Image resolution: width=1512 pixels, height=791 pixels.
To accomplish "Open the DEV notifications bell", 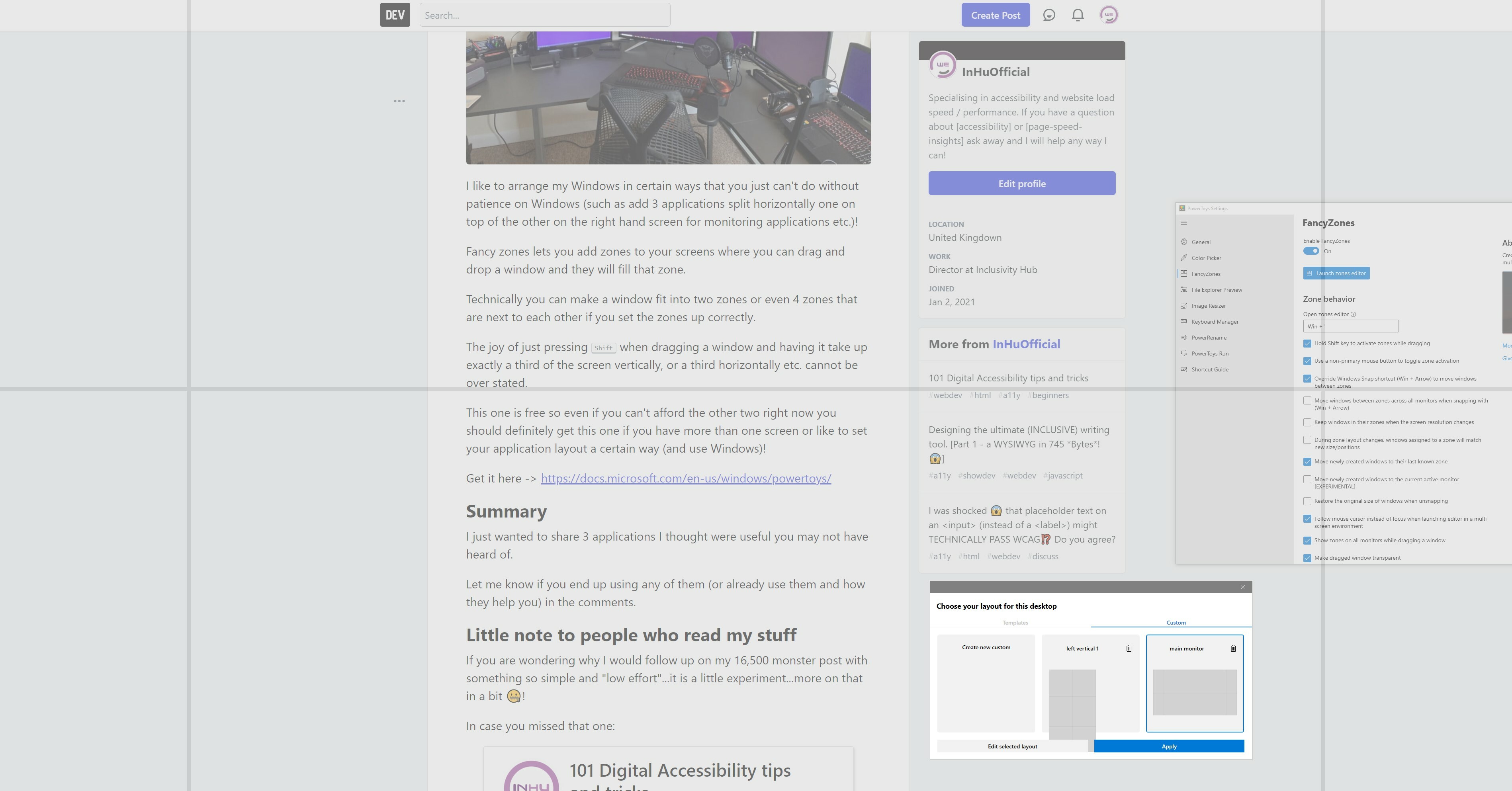I will pyautogui.click(x=1078, y=15).
